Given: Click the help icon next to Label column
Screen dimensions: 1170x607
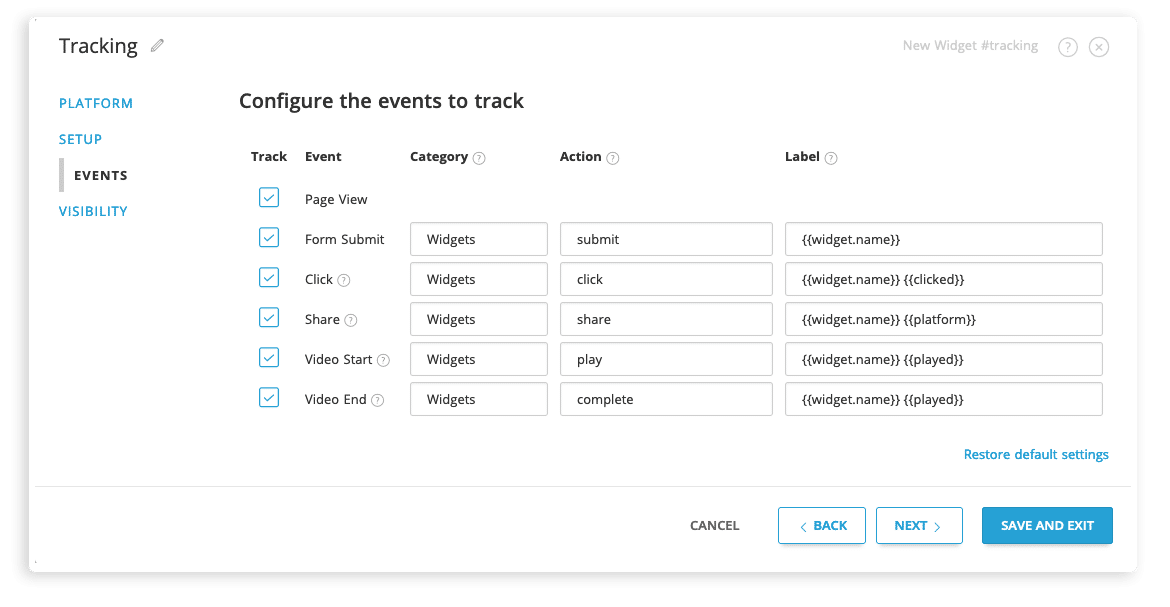Looking at the screenshot, I should pos(831,158).
